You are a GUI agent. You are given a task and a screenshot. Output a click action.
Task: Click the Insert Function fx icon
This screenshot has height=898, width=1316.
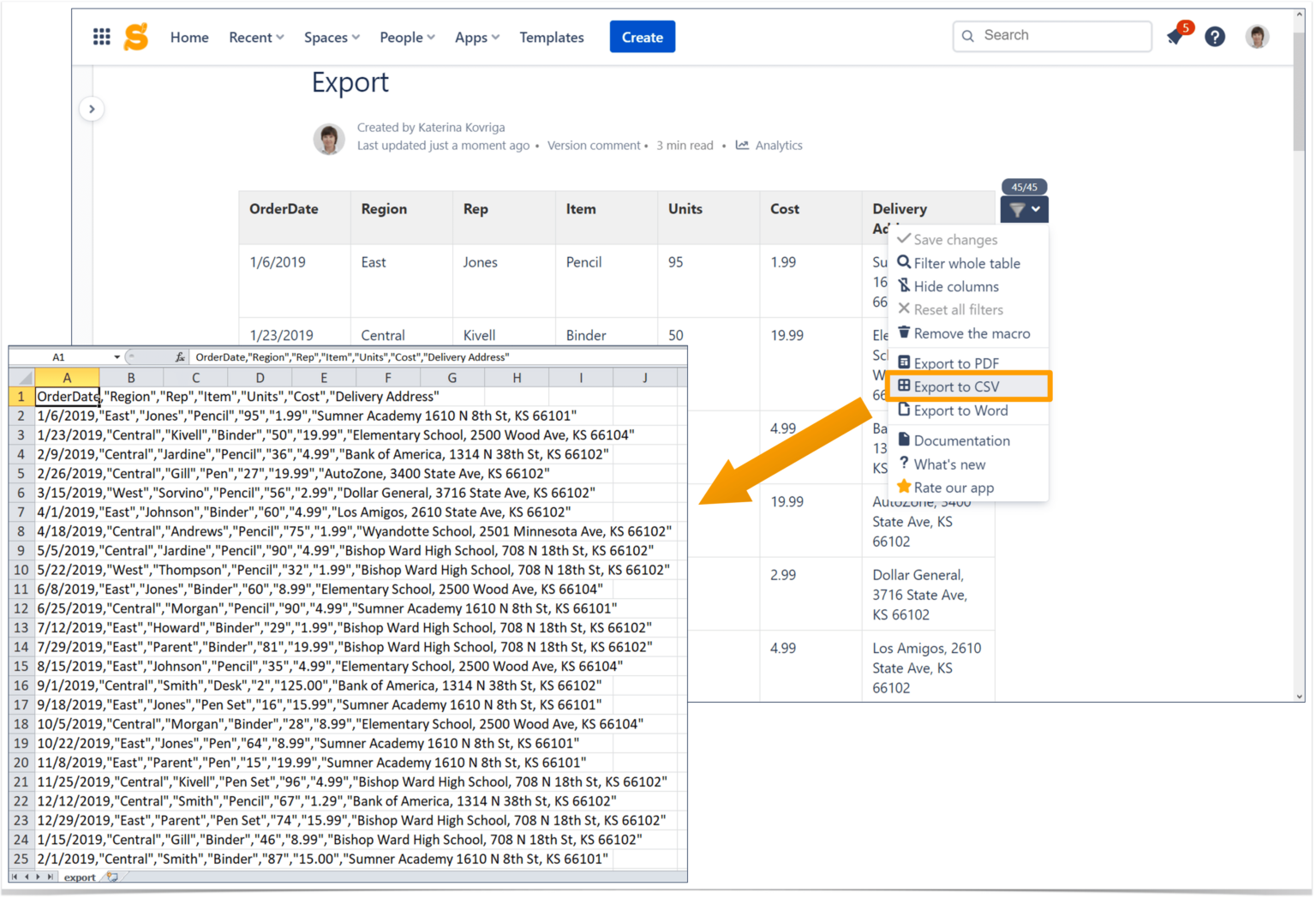coord(179,356)
